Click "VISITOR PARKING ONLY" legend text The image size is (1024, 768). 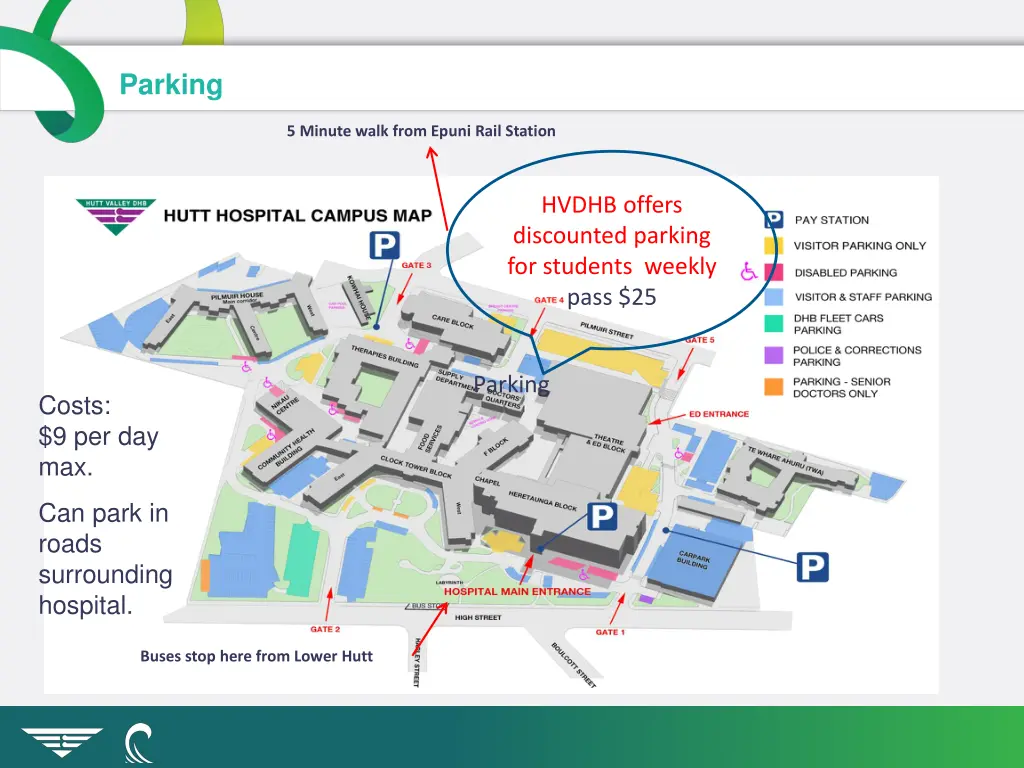tap(859, 246)
